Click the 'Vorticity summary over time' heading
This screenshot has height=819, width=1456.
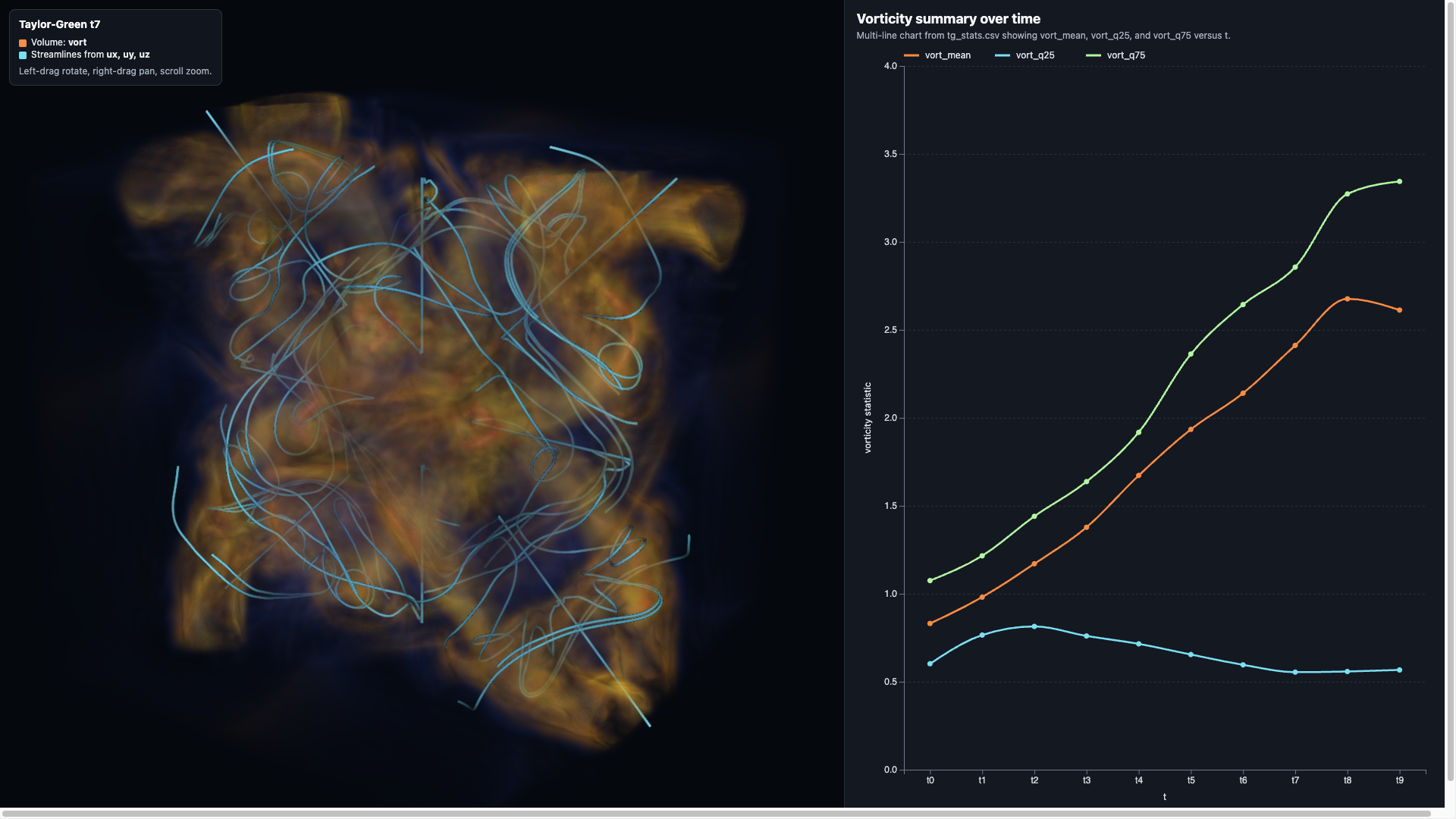948,19
